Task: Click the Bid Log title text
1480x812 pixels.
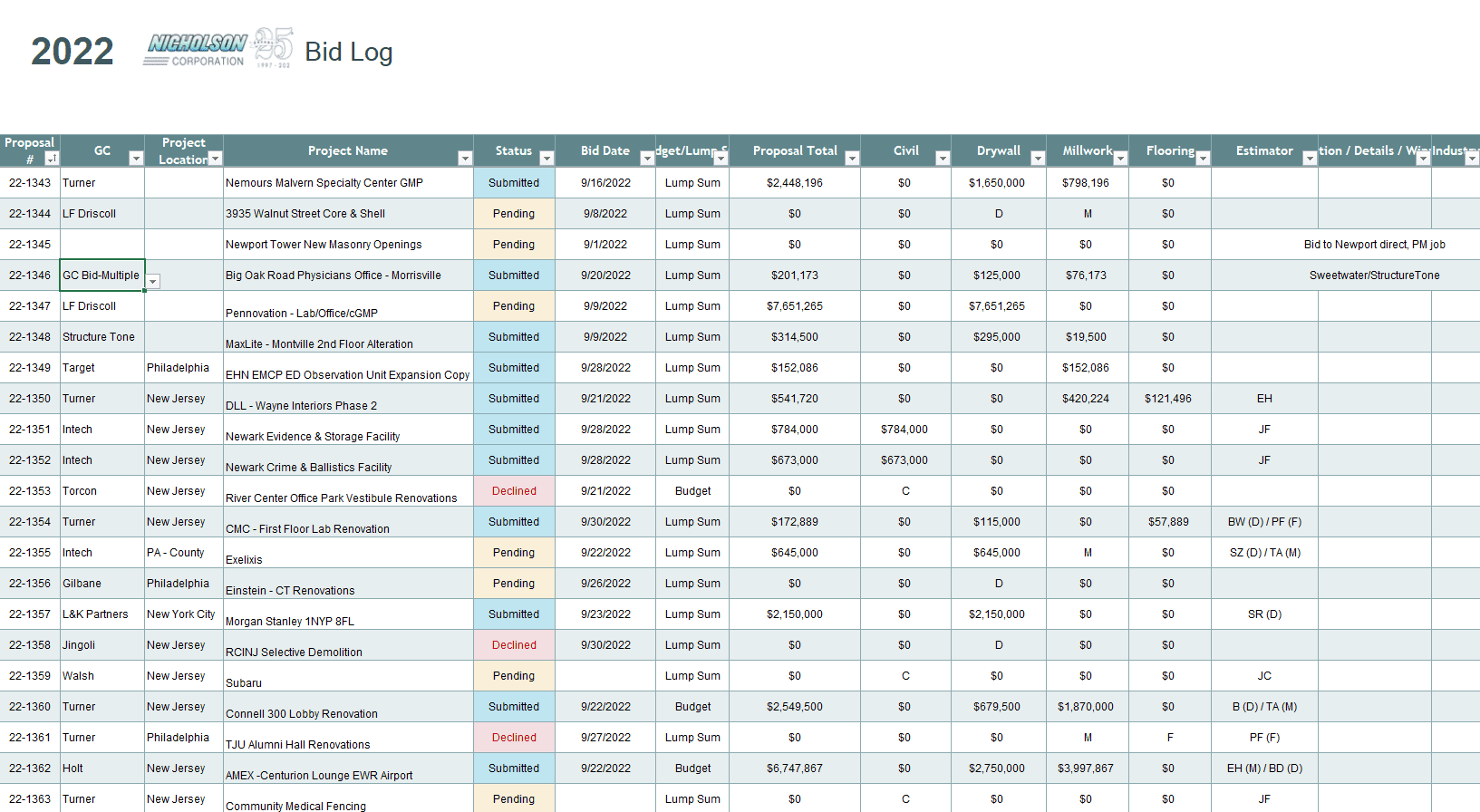Action: pyautogui.click(x=349, y=52)
